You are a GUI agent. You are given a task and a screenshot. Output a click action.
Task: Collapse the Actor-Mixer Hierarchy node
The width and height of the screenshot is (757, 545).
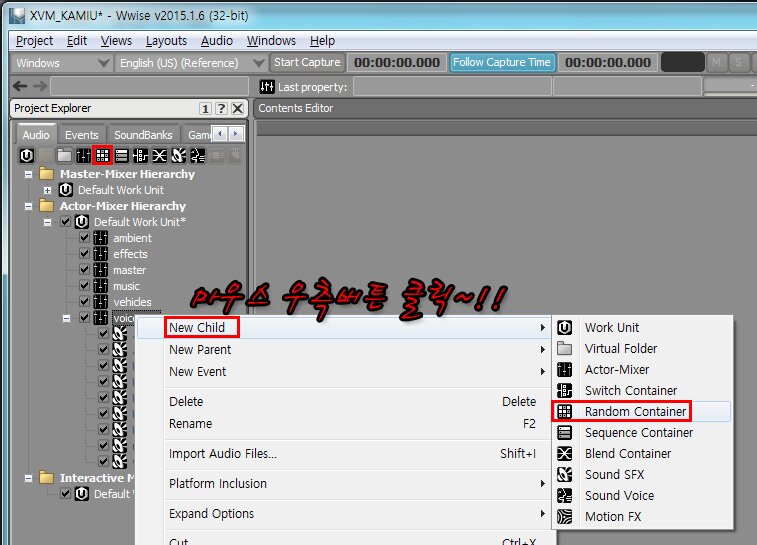28,207
